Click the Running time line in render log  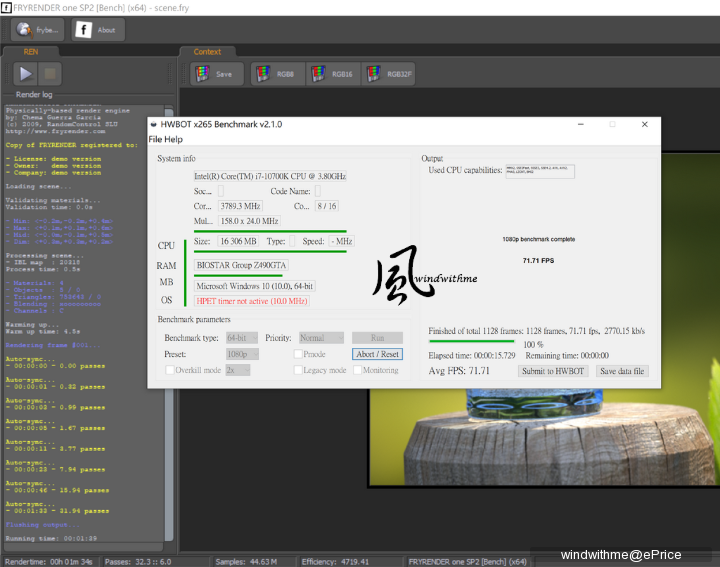coord(51,538)
